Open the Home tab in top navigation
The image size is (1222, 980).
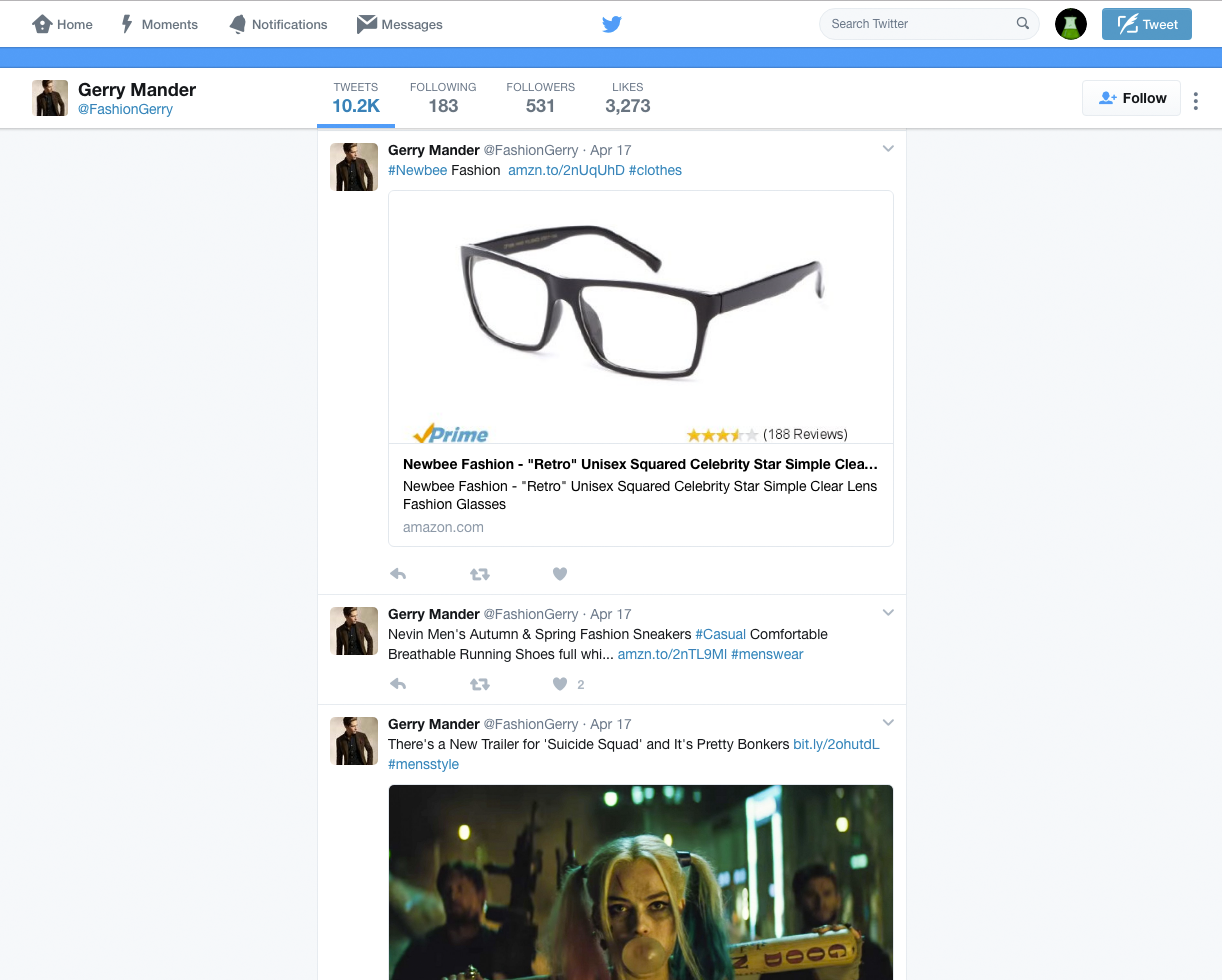62,24
